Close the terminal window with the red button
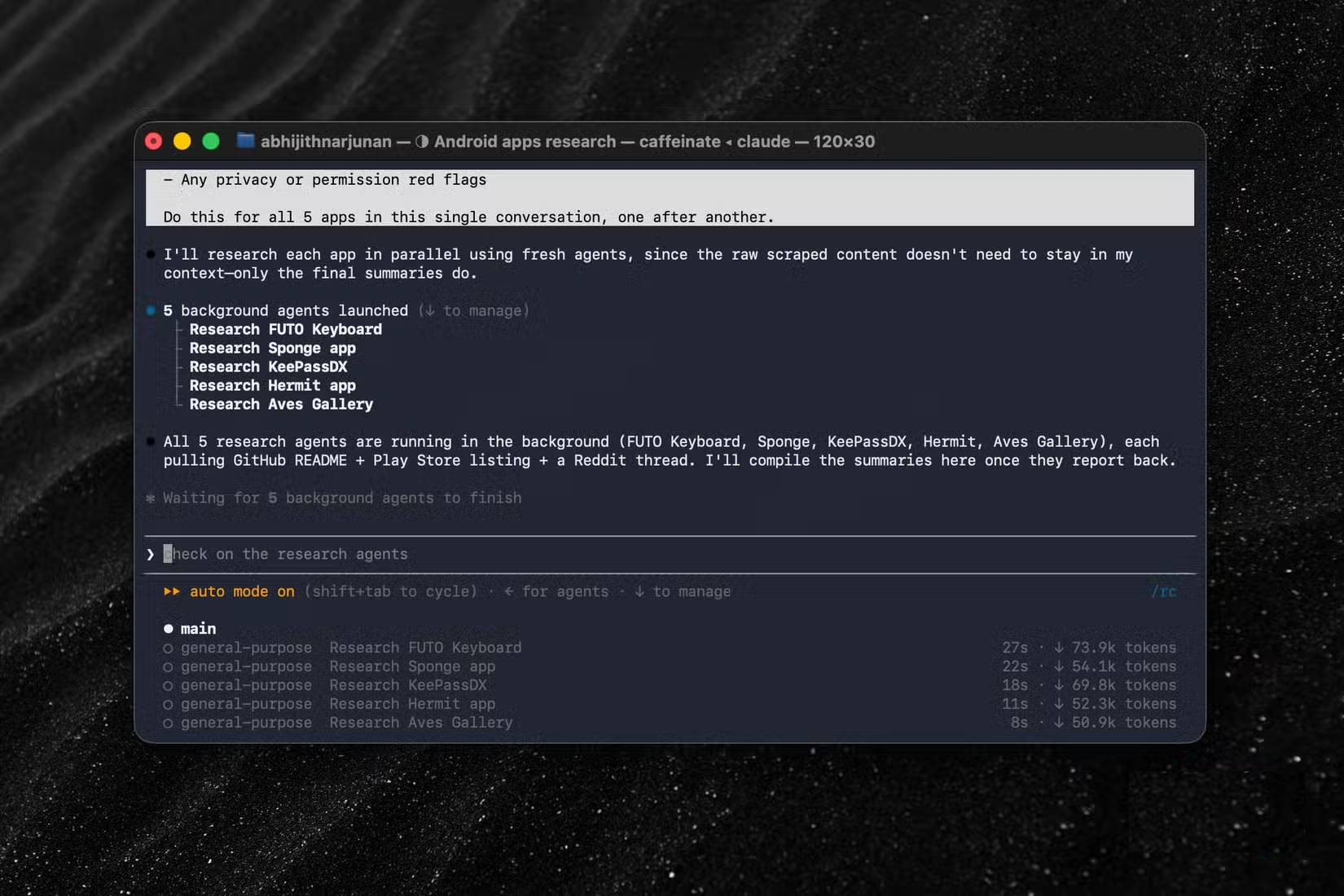Screen dimensions: 1344x896 coord(153,141)
